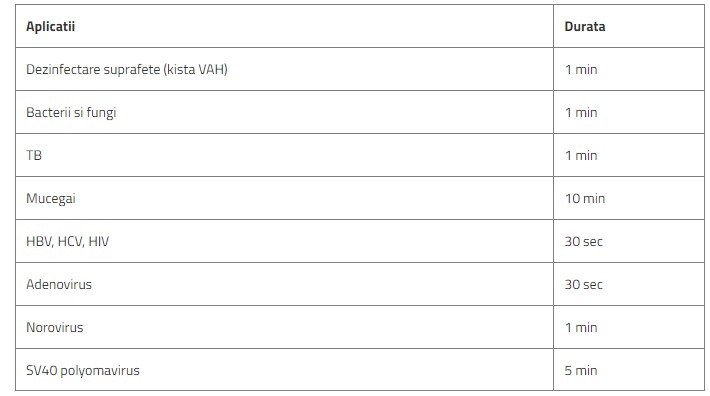Image resolution: width=710 pixels, height=396 pixels.
Task: Select the Adenovirus row label
Action: click(x=59, y=284)
